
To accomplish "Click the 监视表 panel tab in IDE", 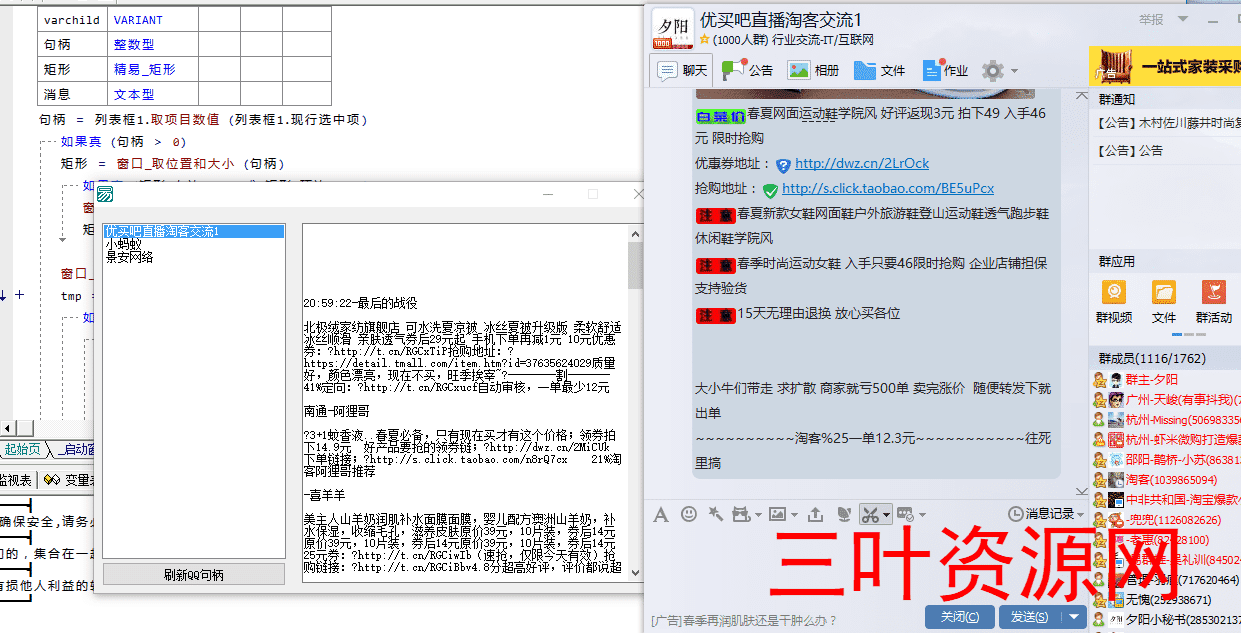I will pos(15,480).
